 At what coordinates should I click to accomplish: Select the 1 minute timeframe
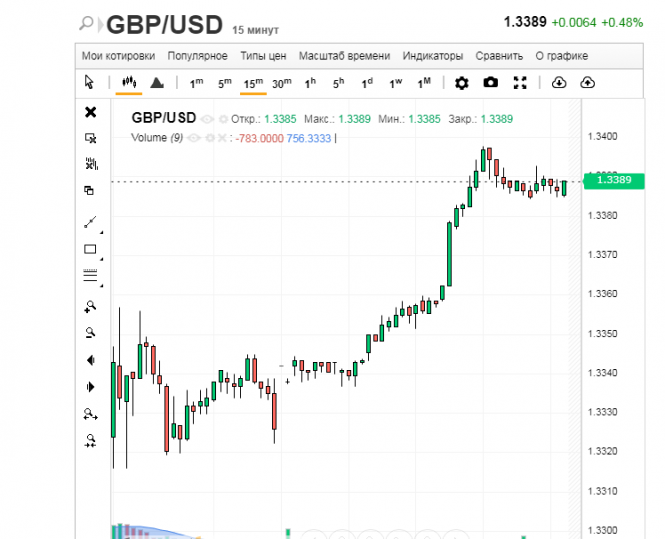(x=196, y=83)
